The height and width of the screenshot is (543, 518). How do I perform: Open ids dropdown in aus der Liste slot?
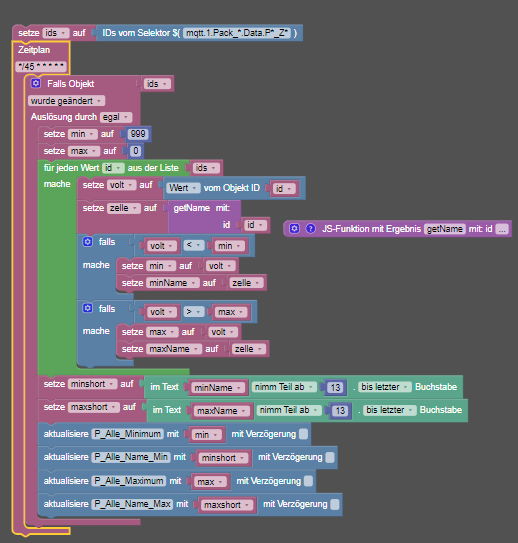click(x=206, y=168)
